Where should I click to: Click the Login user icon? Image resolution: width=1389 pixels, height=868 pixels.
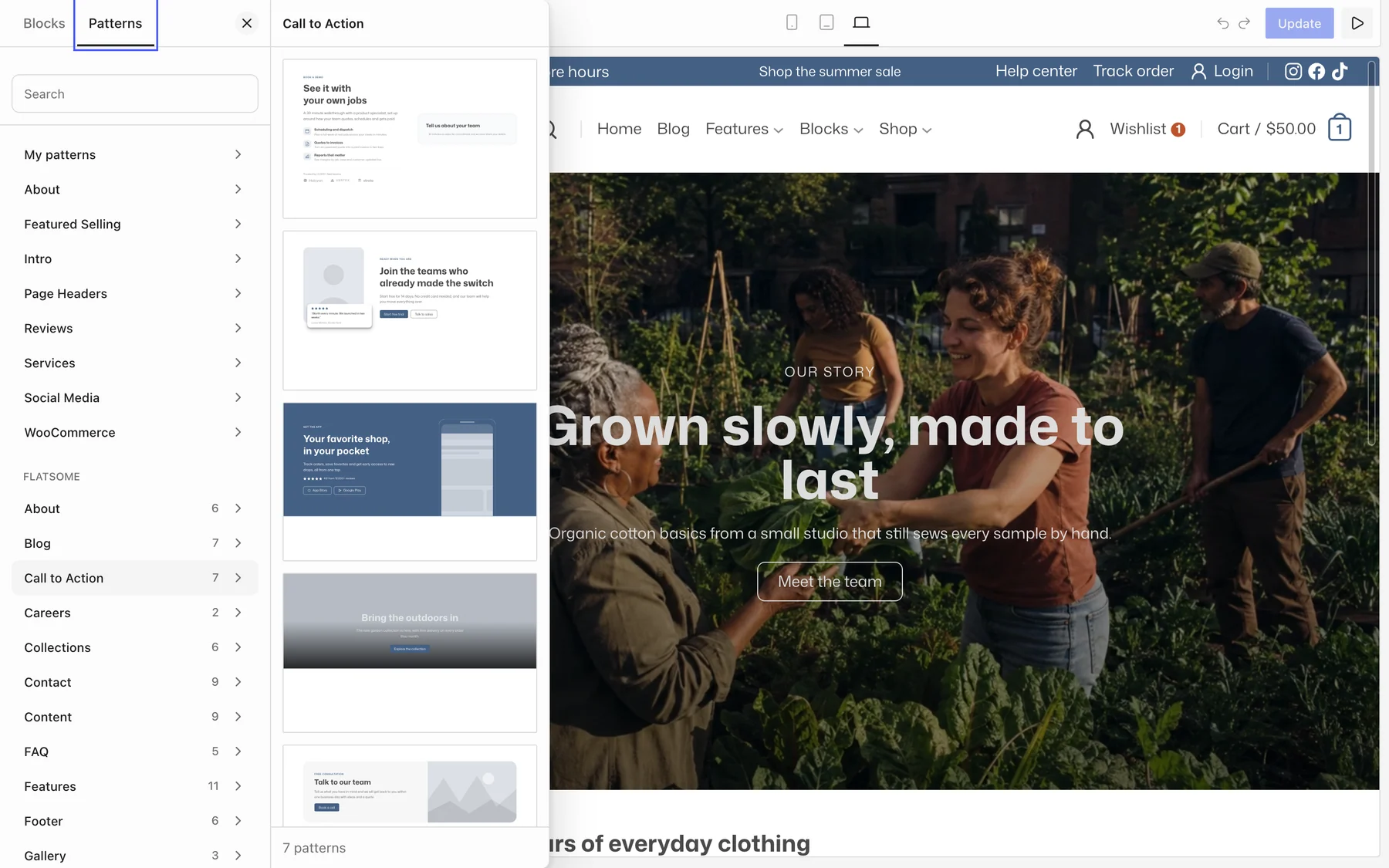pyautogui.click(x=1198, y=71)
